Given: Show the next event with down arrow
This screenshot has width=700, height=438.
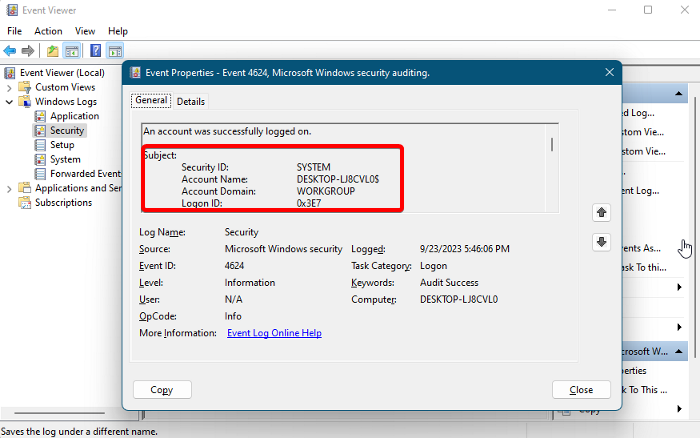Looking at the screenshot, I should [601, 242].
